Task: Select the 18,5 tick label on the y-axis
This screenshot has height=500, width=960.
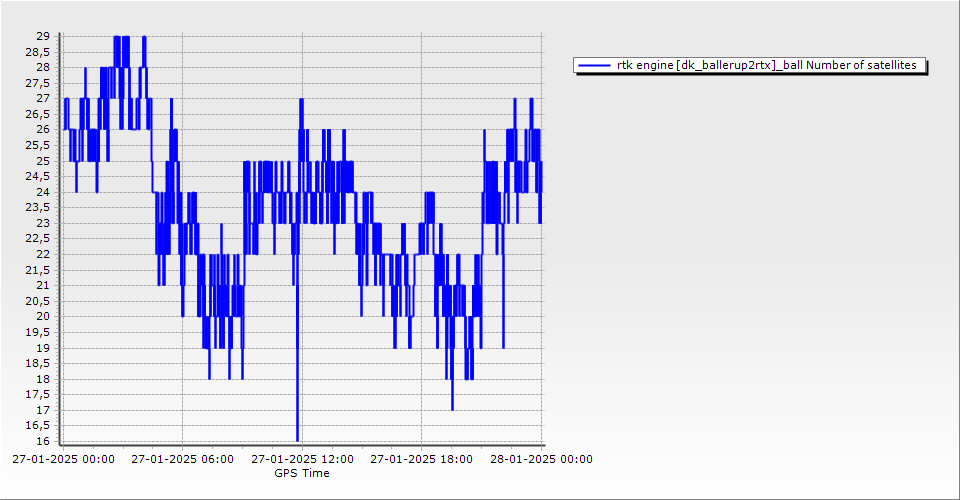Action: pos(38,363)
